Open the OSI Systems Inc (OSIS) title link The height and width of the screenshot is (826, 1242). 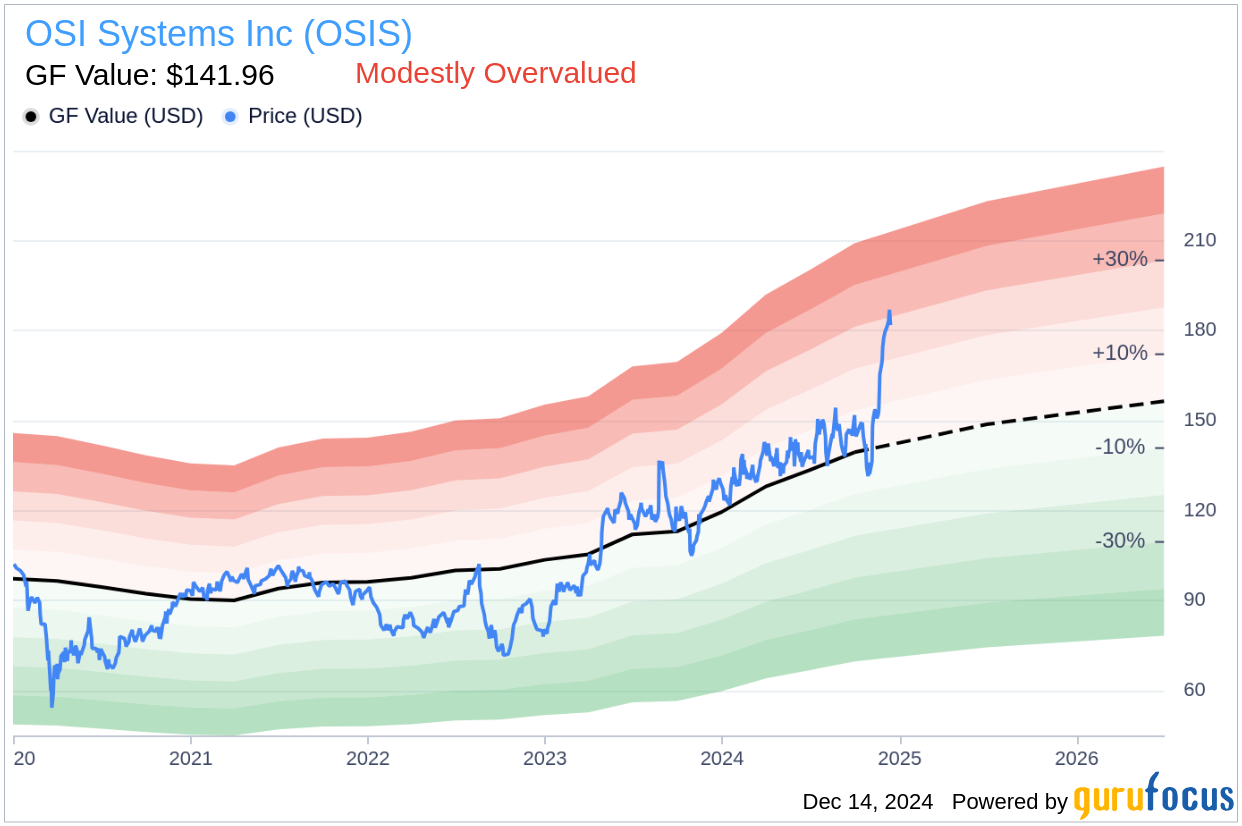[x=220, y=33]
